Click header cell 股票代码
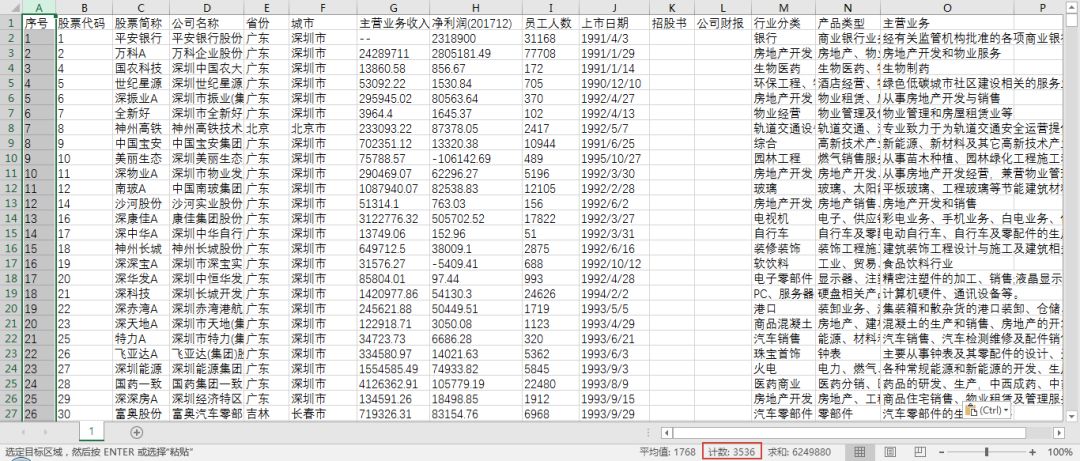Screen dimensions: 1080x461 (84, 23)
